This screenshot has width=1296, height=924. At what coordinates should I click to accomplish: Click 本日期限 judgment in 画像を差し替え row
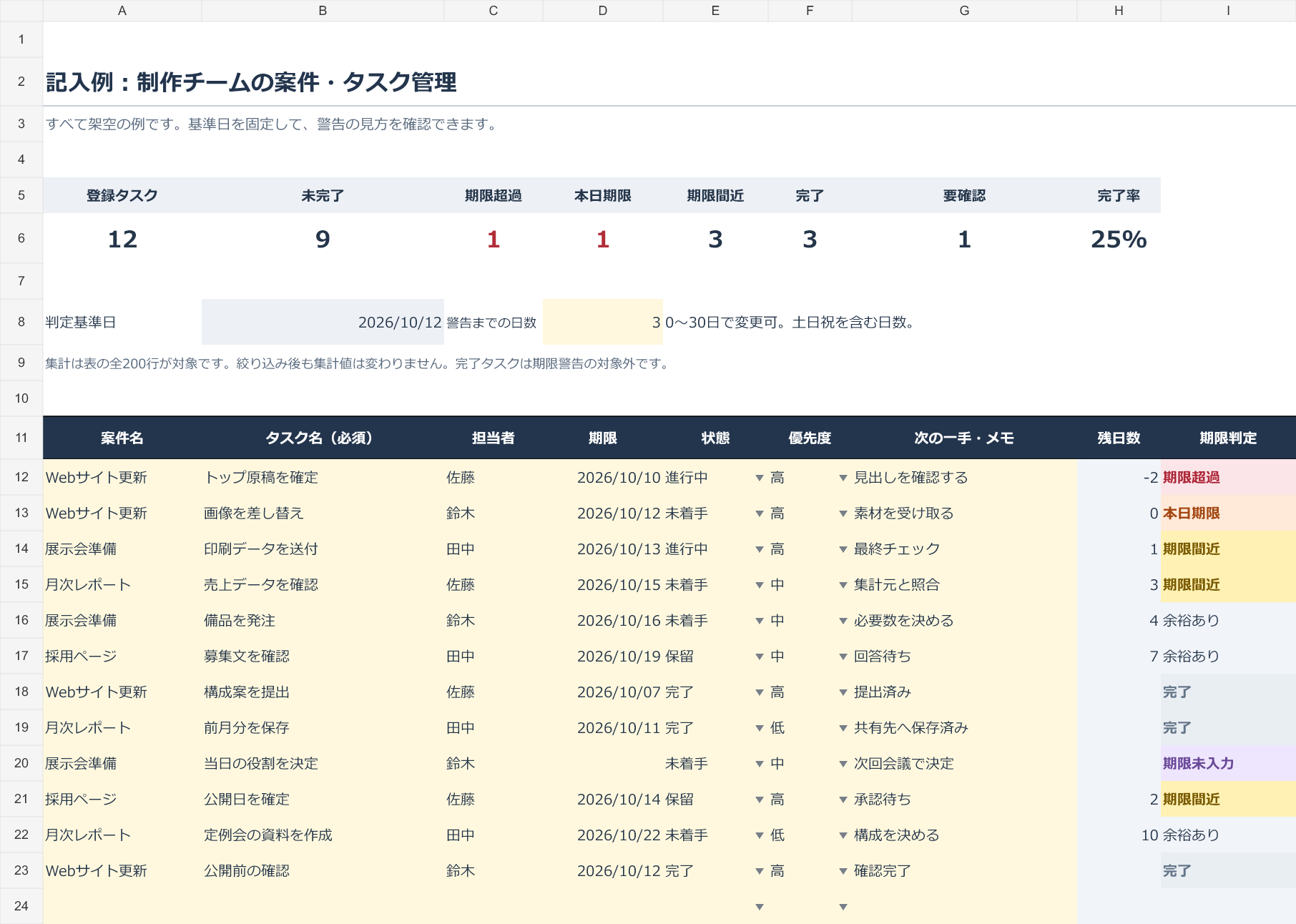click(1228, 513)
